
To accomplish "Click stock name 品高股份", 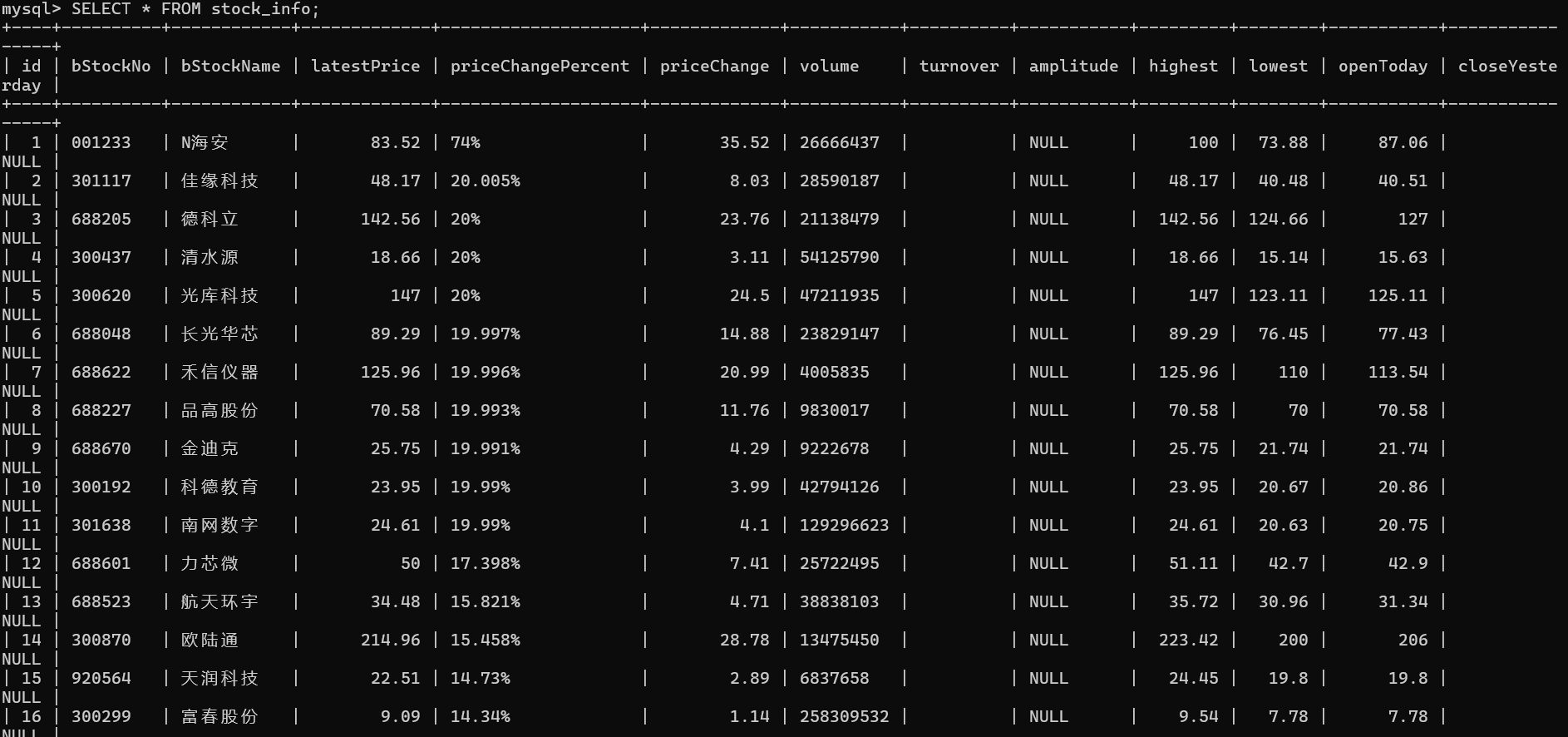I will [x=219, y=410].
